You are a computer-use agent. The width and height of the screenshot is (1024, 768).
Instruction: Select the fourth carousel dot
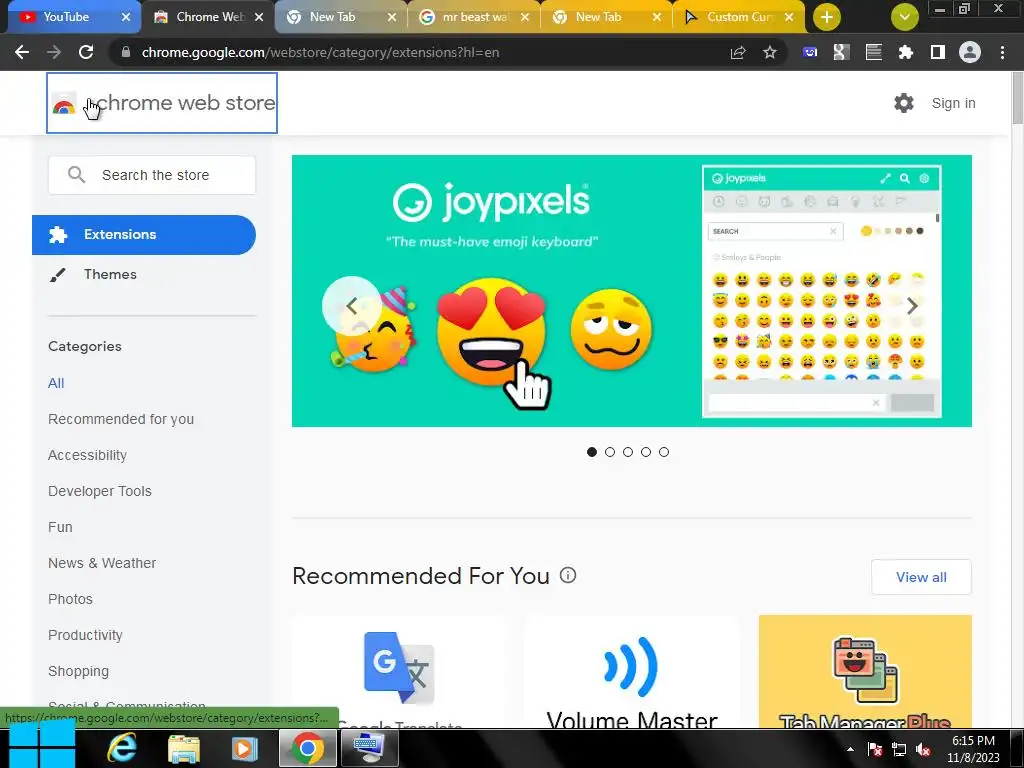point(646,452)
